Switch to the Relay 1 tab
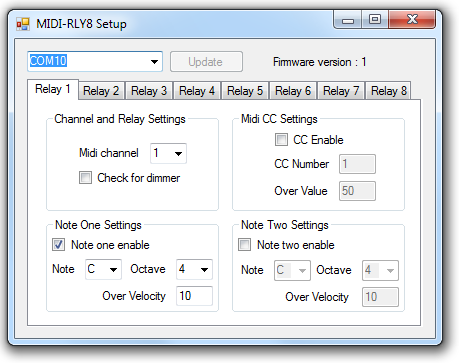Viewport: 459px width, 363px height. [x=53, y=89]
